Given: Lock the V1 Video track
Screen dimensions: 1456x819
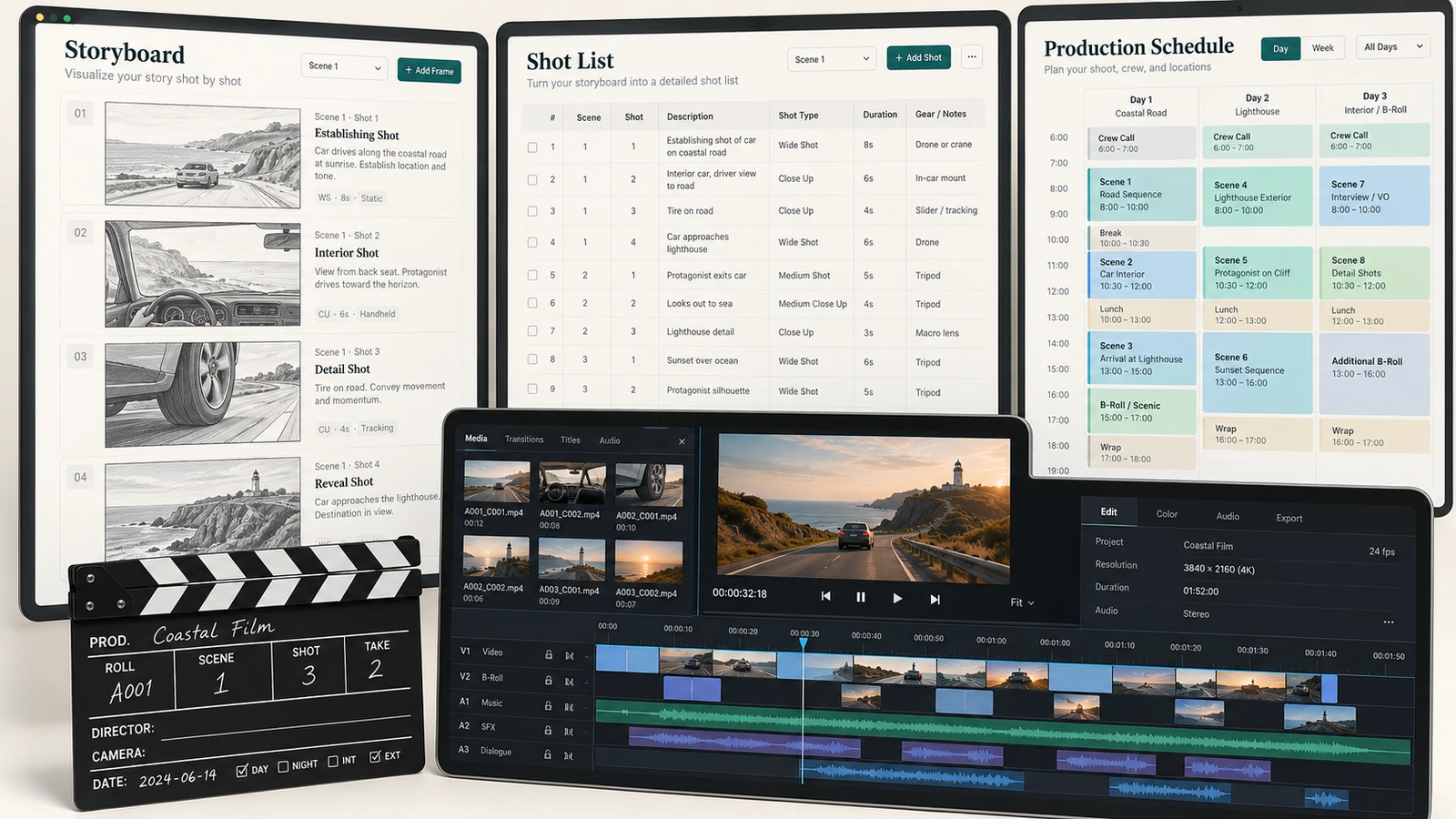Looking at the screenshot, I should [x=549, y=654].
